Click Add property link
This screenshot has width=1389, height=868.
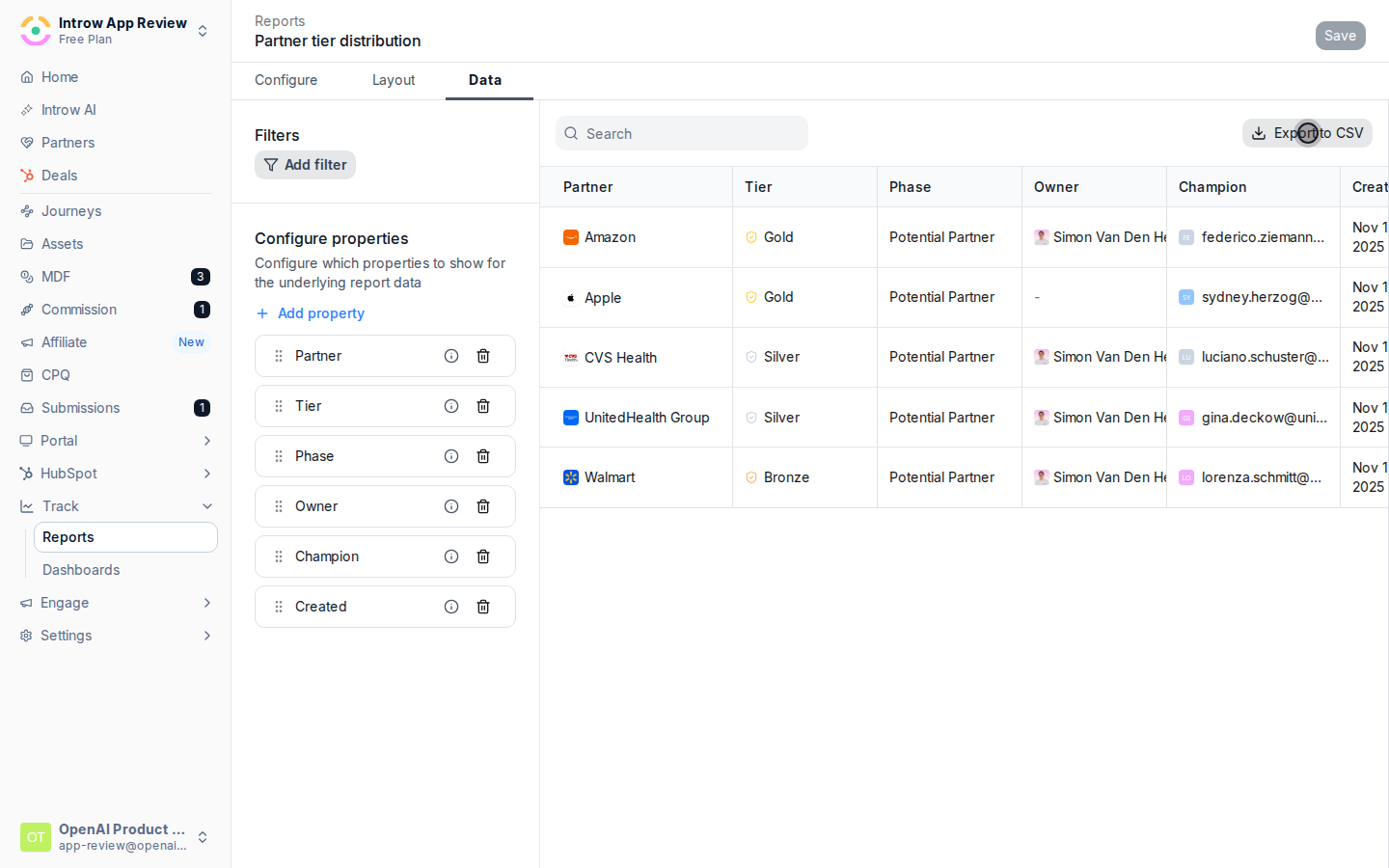311,313
